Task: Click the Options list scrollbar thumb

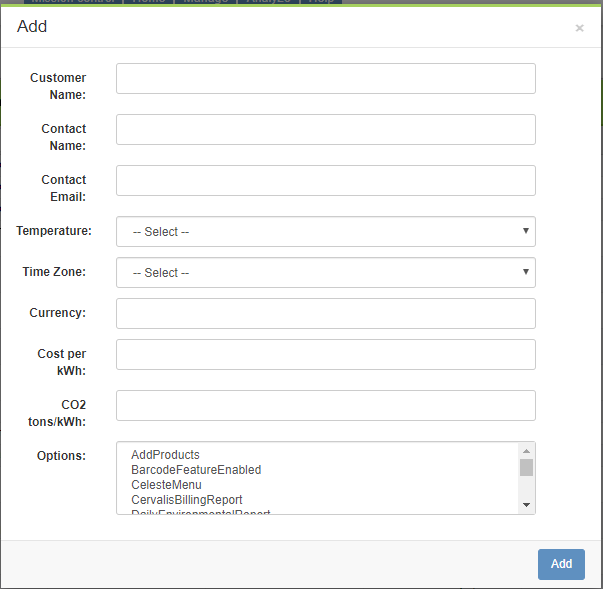Action: (526, 467)
